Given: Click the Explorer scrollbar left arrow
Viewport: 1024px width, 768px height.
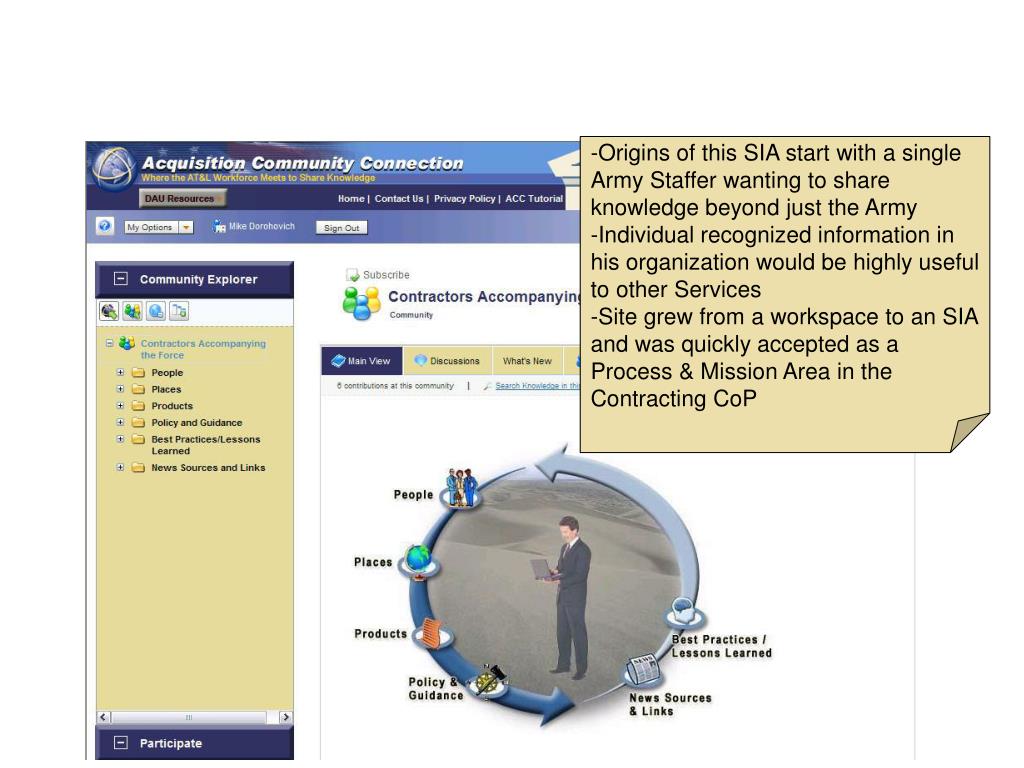Looking at the screenshot, I should click(x=103, y=717).
